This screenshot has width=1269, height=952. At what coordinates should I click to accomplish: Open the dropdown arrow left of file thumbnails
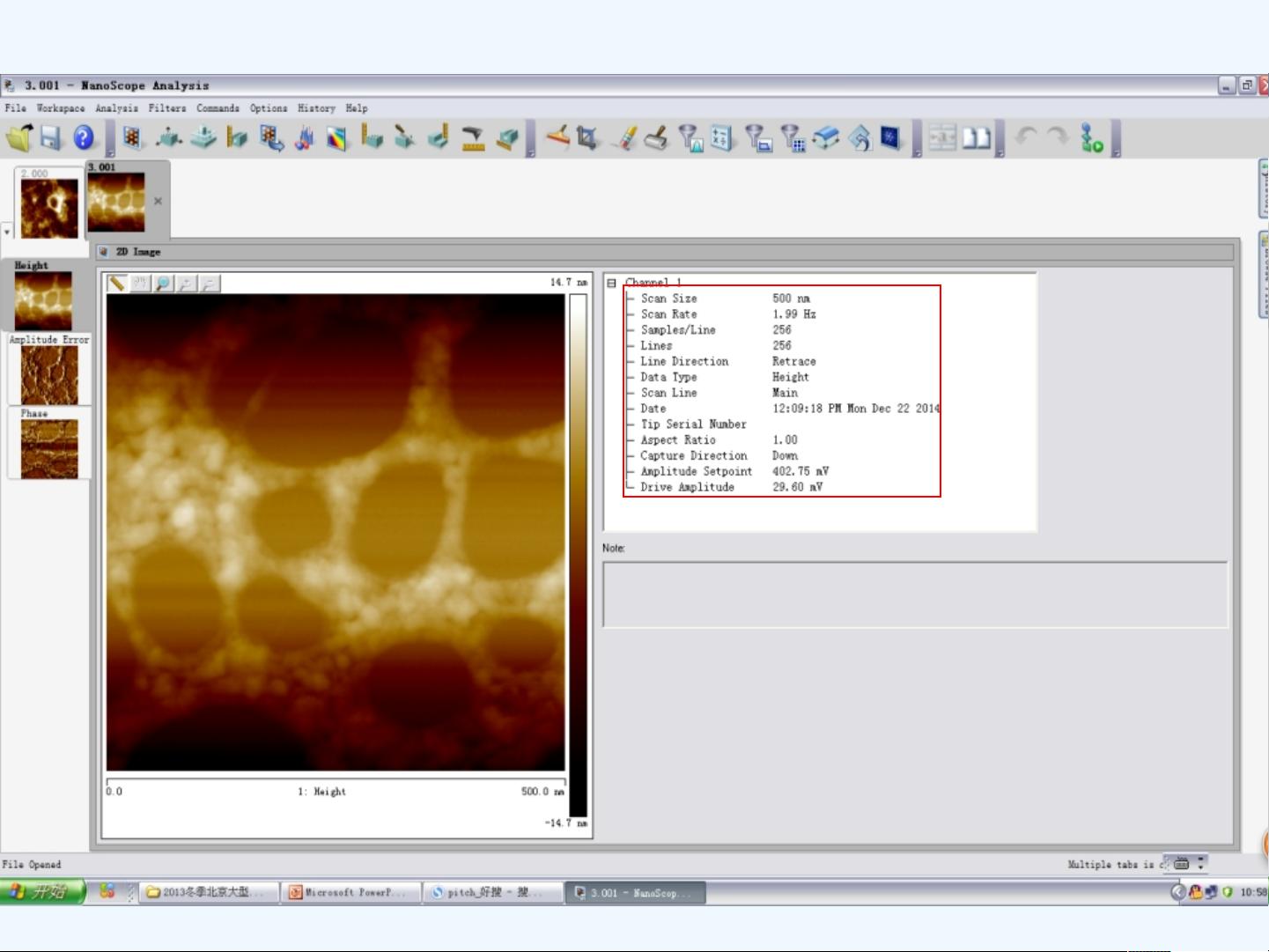click(7, 232)
